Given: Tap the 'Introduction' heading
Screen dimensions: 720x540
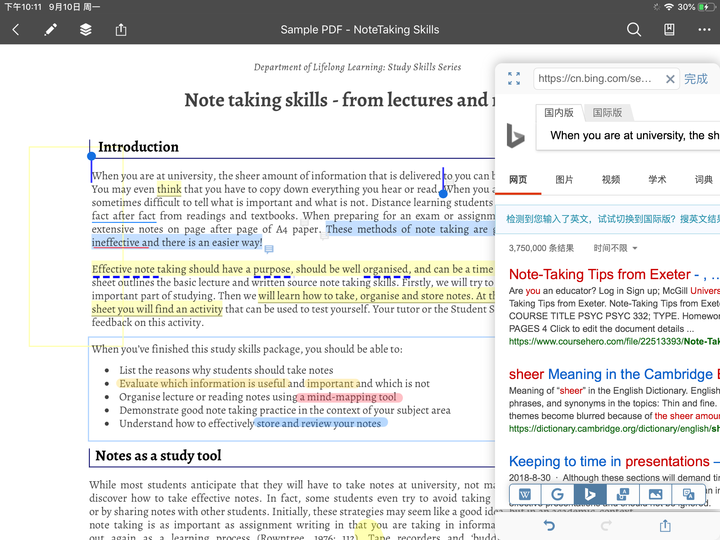Looking at the screenshot, I should [x=138, y=147].
